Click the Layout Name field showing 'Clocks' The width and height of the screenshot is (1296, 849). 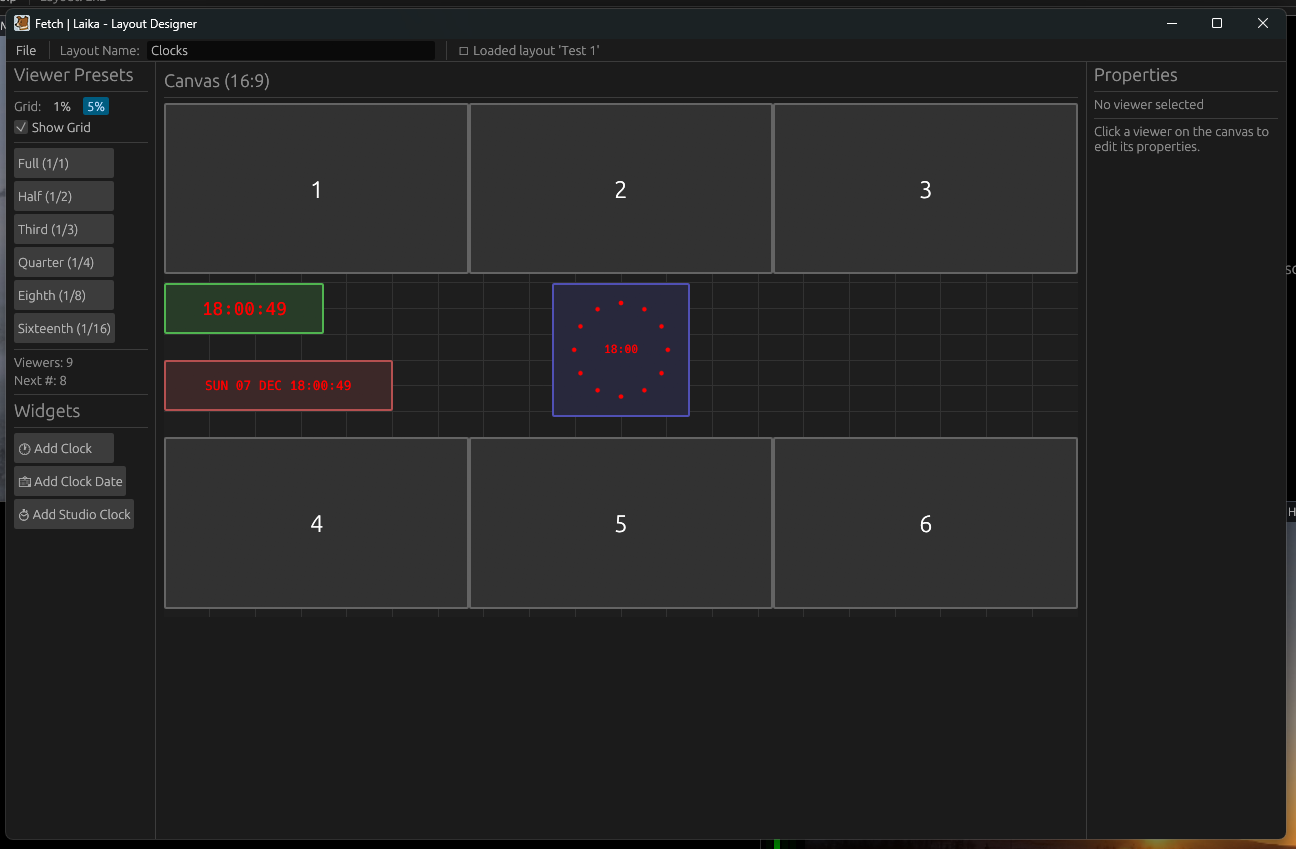pos(290,50)
